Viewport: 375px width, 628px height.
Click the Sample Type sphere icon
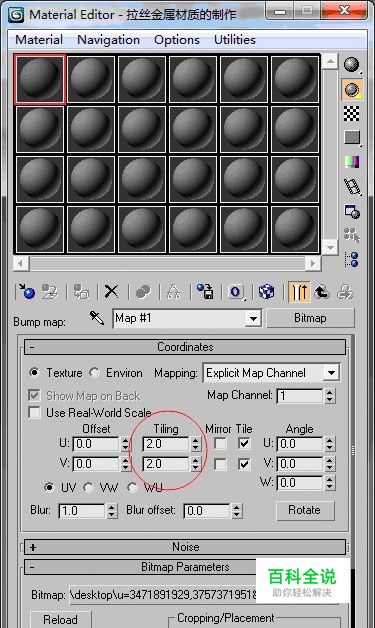click(x=352, y=65)
